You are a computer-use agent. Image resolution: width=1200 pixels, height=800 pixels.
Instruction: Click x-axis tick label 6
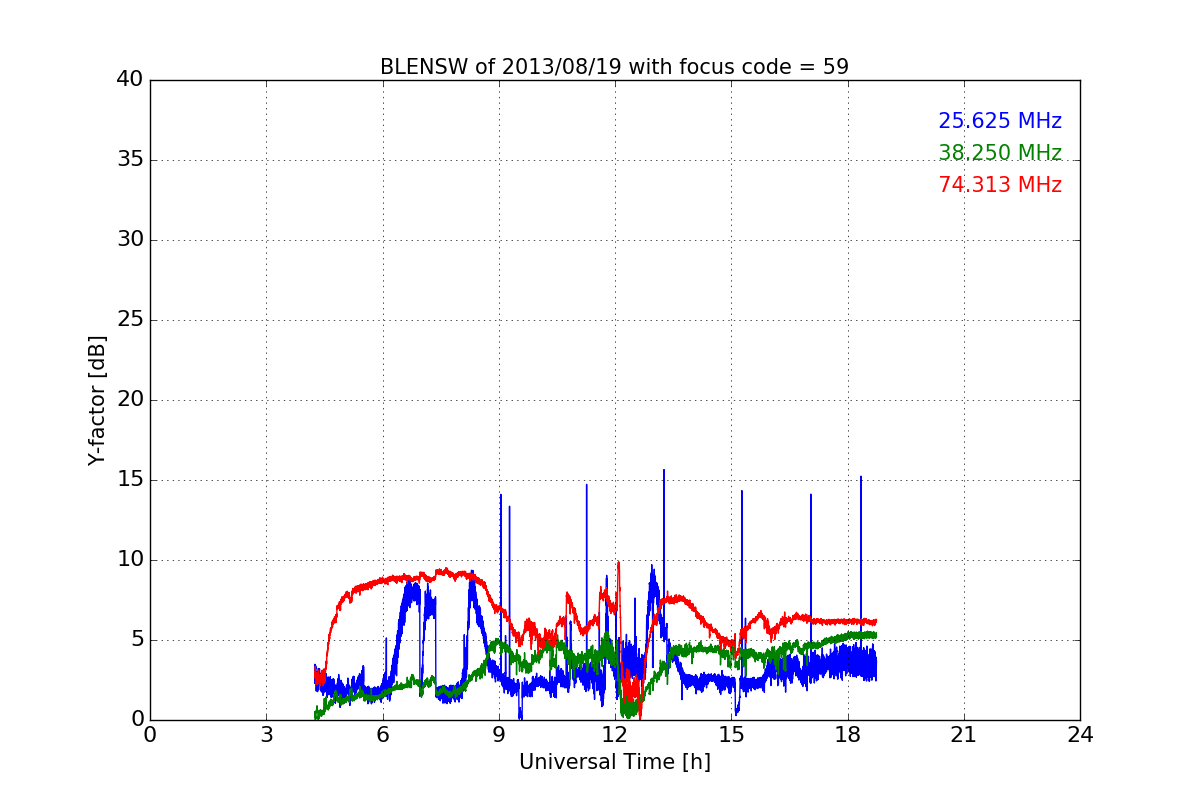(x=382, y=735)
